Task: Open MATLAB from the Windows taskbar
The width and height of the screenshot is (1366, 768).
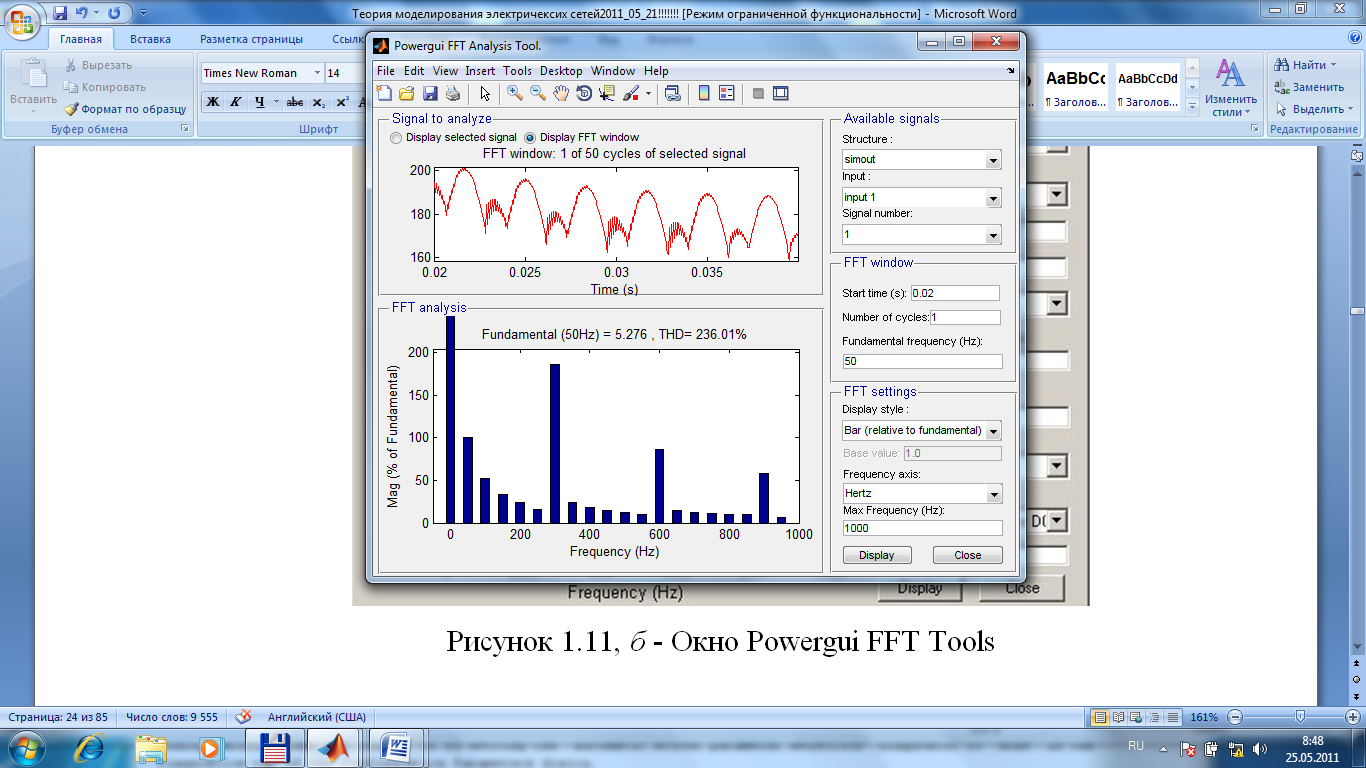Action: [334, 748]
